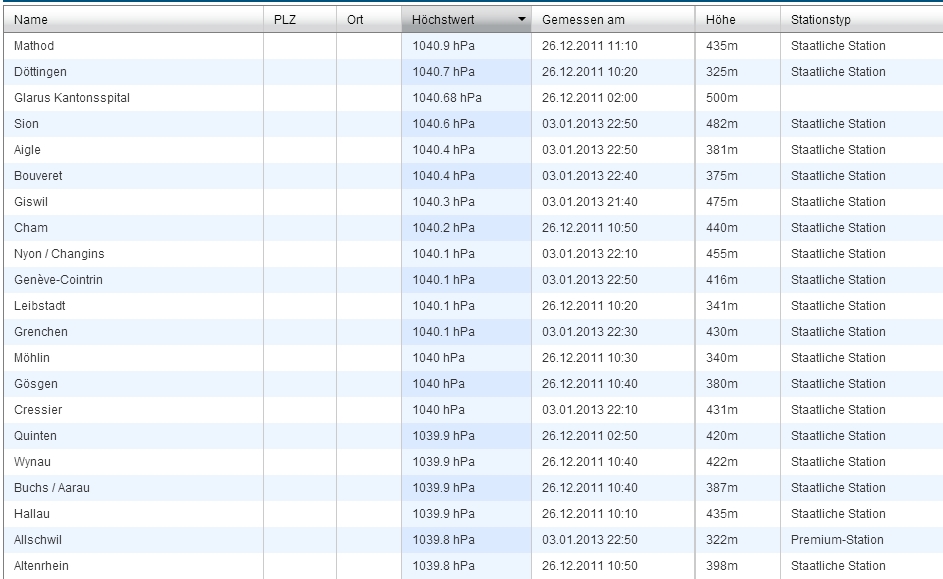Select the Möhlin station name

coord(32,358)
